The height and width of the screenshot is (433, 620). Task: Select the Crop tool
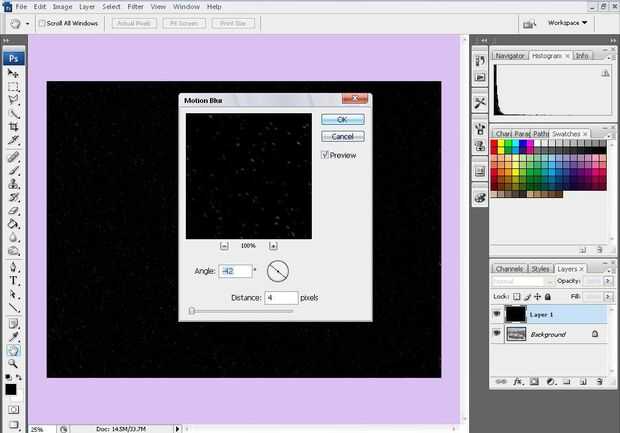[x=13, y=127]
